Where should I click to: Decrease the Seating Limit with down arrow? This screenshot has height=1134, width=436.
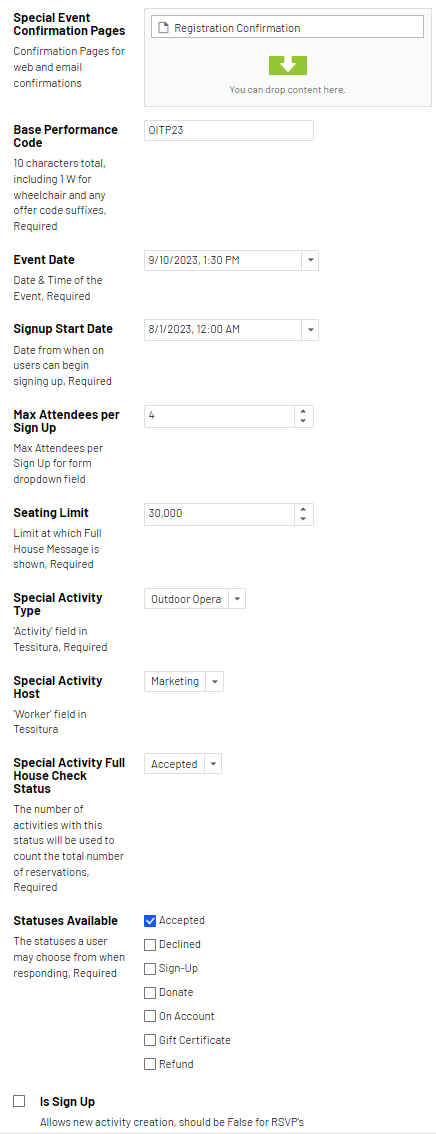pyautogui.click(x=304, y=519)
